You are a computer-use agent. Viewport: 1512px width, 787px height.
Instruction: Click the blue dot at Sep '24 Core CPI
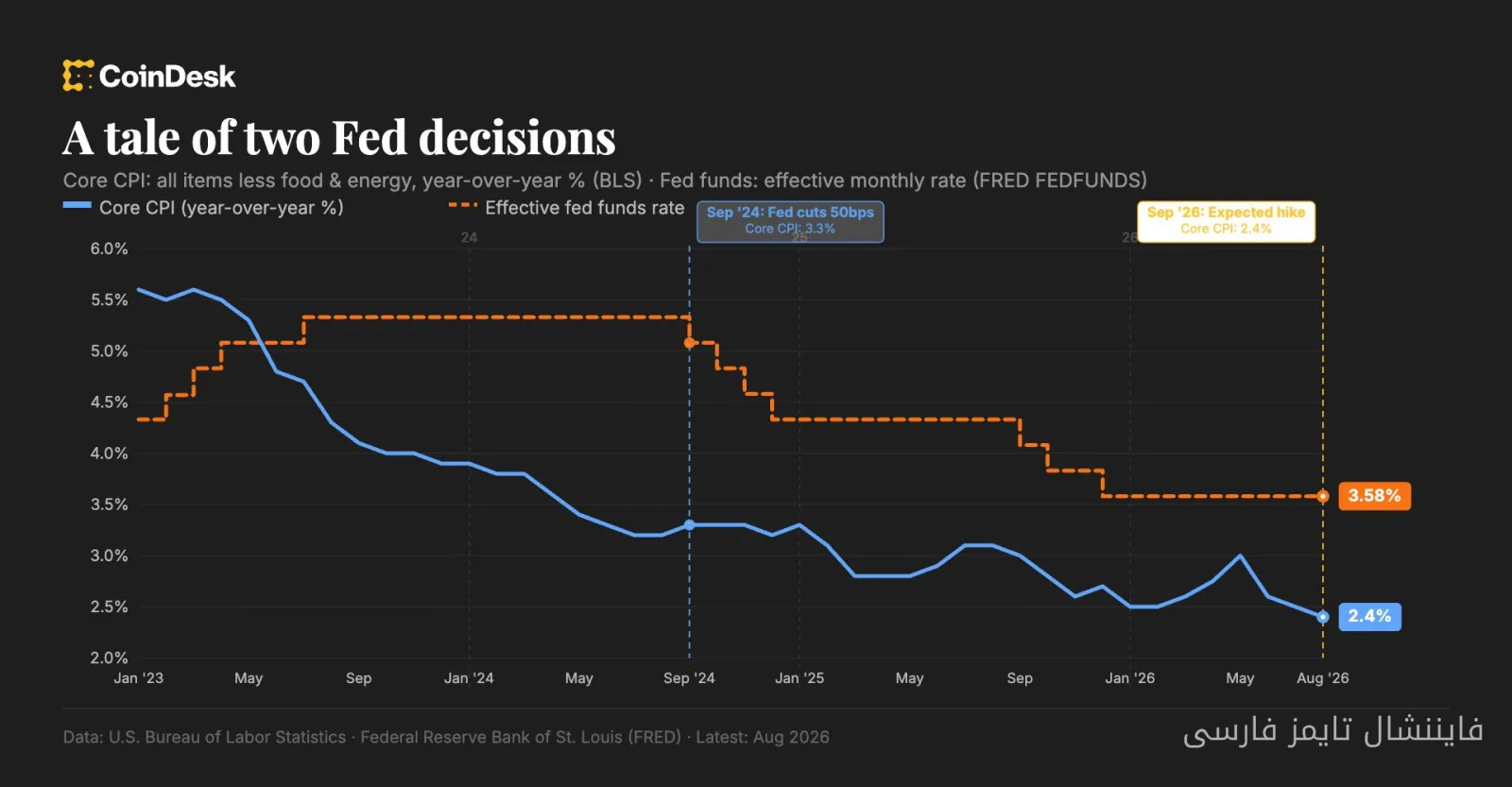689,524
